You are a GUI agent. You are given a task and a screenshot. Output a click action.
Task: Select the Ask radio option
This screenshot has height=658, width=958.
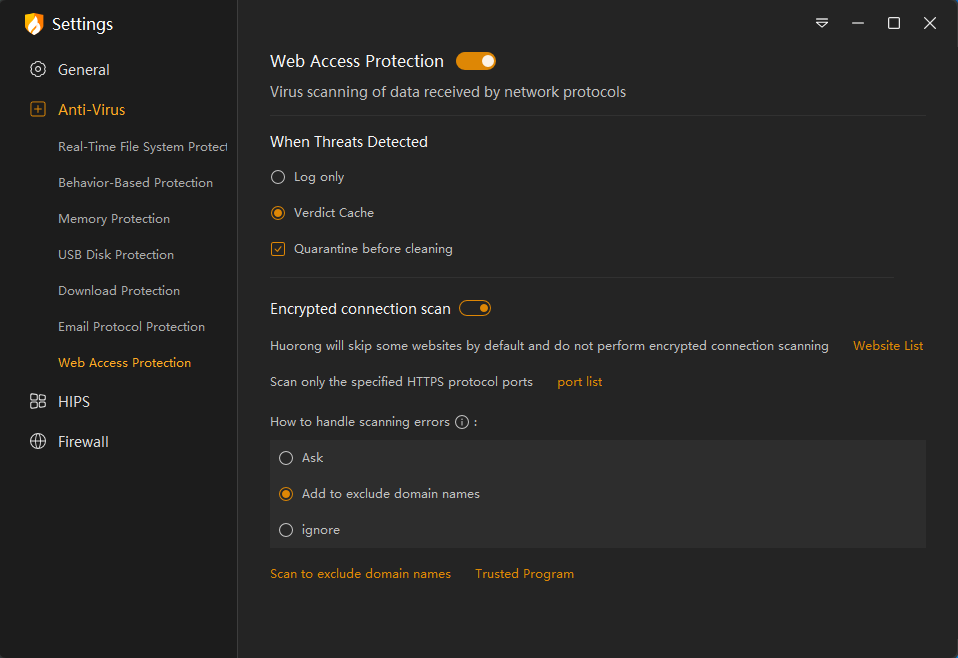(x=286, y=458)
